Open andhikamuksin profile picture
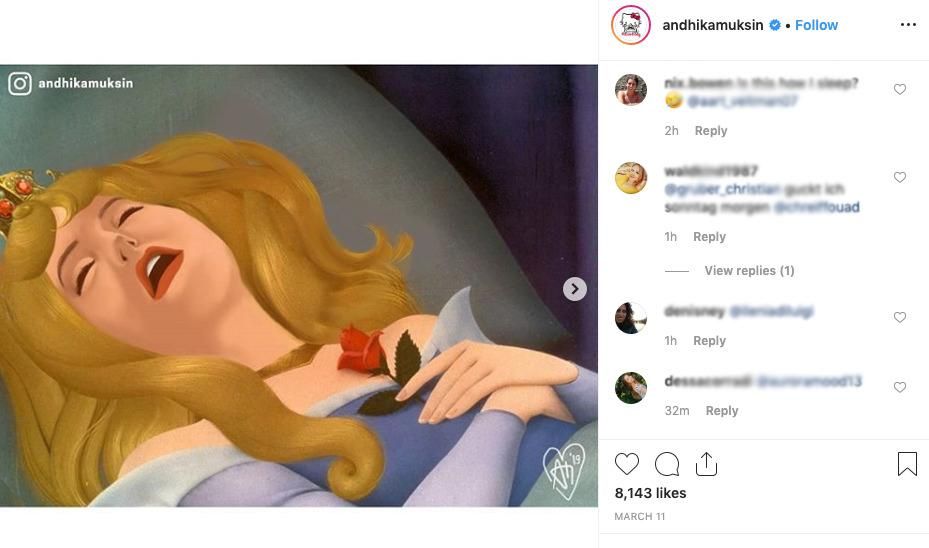Screen dimensions: 929x548 pos(631,25)
